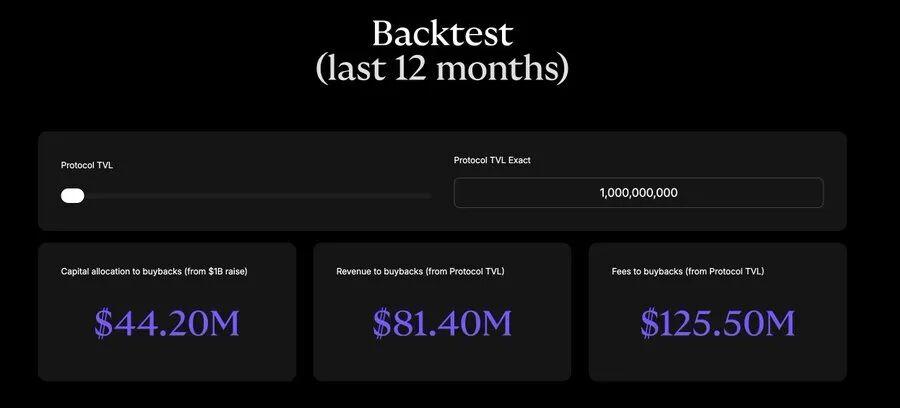The width and height of the screenshot is (900, 408).
Task: Click the far right end of Protocol TVL slider track
Action: coord(428,196)
